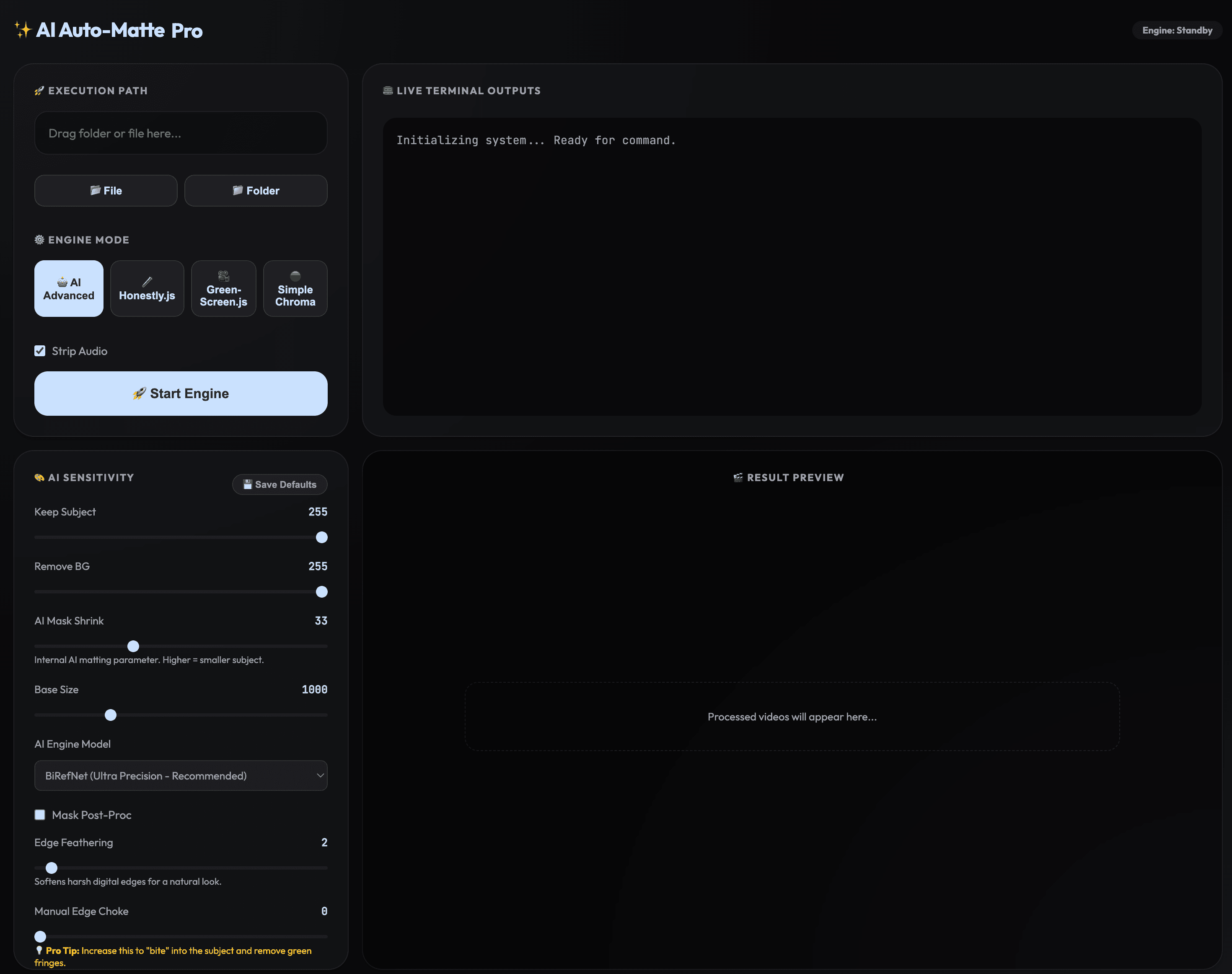The width and height of the screenshot is (1232, 974).
Task: Switch to Honestly.js engine mode
Action: tap(147, 288)
